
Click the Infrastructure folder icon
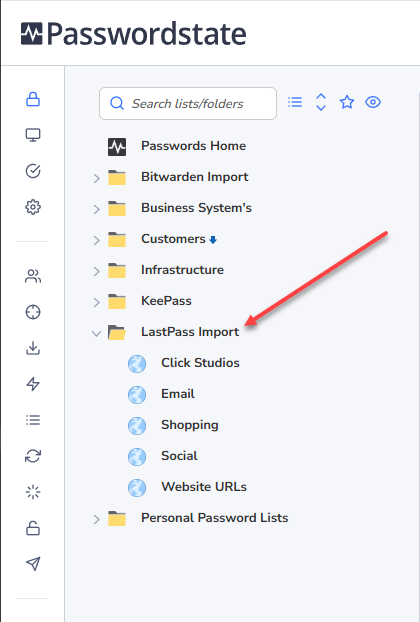pos(117,271)
